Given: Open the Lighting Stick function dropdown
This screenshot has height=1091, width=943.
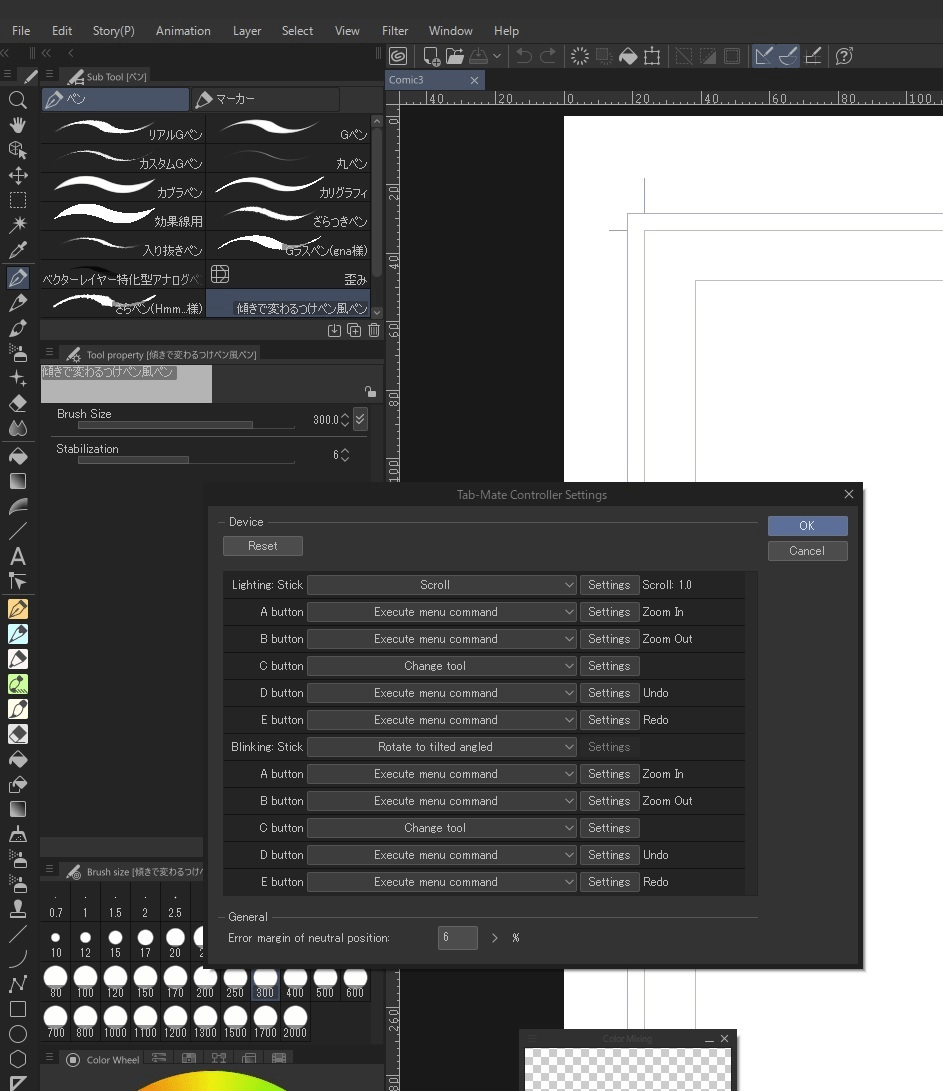Looking at the screenshot, I should coord(442,584).
